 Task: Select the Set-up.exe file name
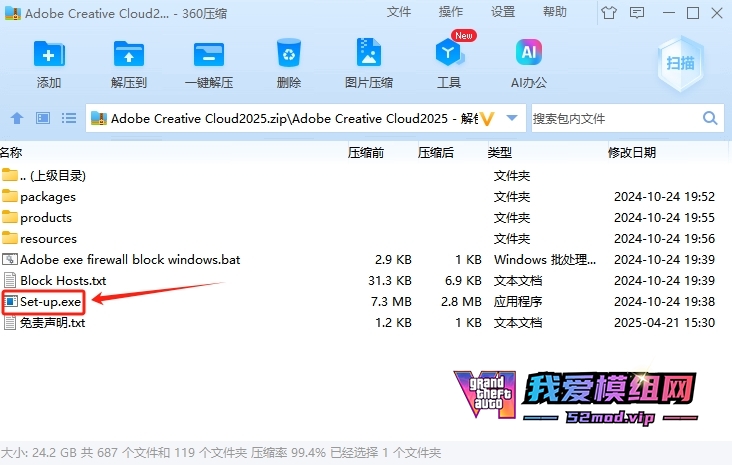(x=50, y=302)
